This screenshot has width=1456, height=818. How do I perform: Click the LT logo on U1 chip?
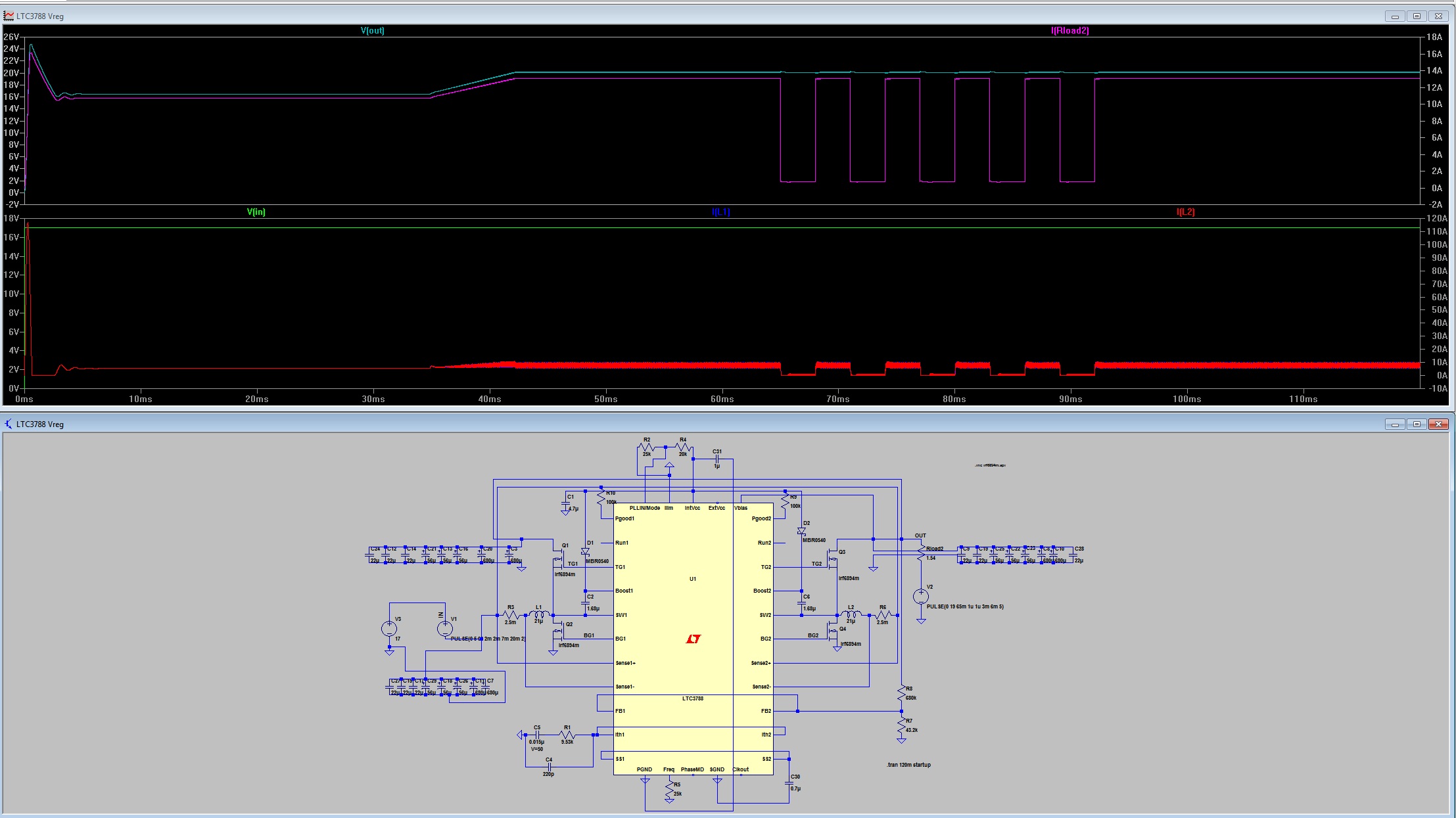[693, 639]
